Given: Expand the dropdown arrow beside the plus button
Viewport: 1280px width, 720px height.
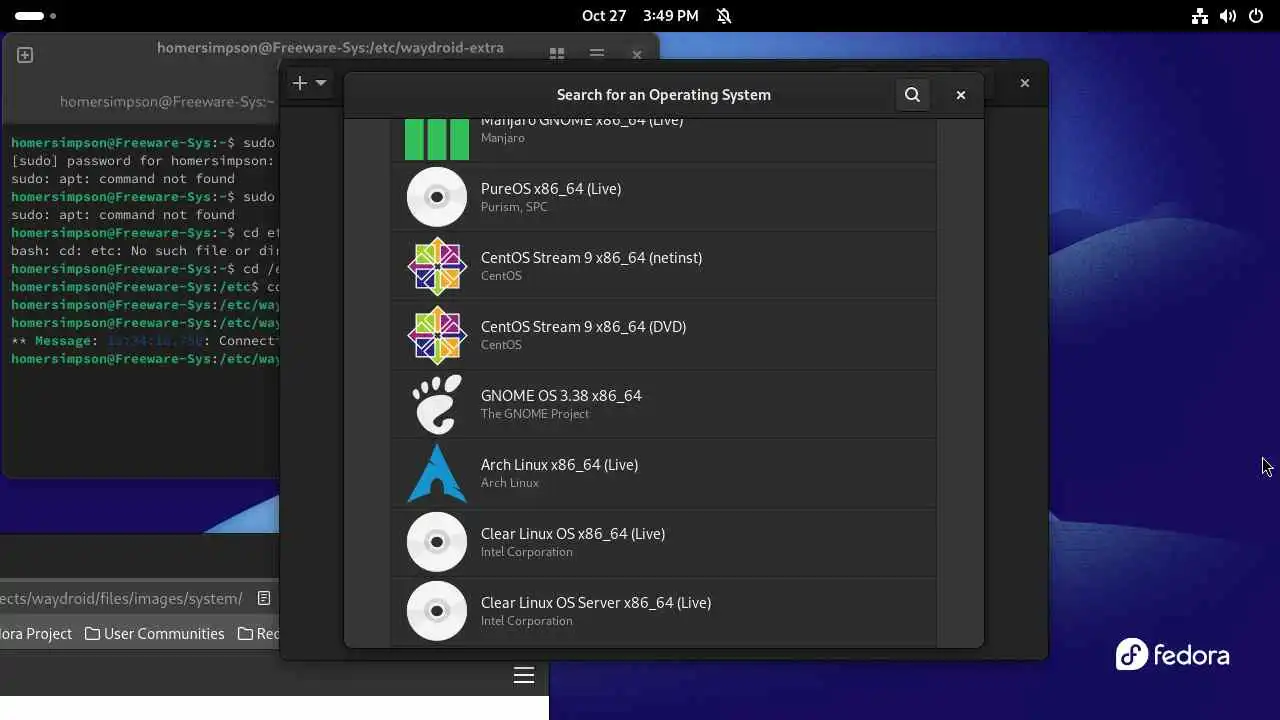Looking at the screenshot, I should tap(321, 83).
